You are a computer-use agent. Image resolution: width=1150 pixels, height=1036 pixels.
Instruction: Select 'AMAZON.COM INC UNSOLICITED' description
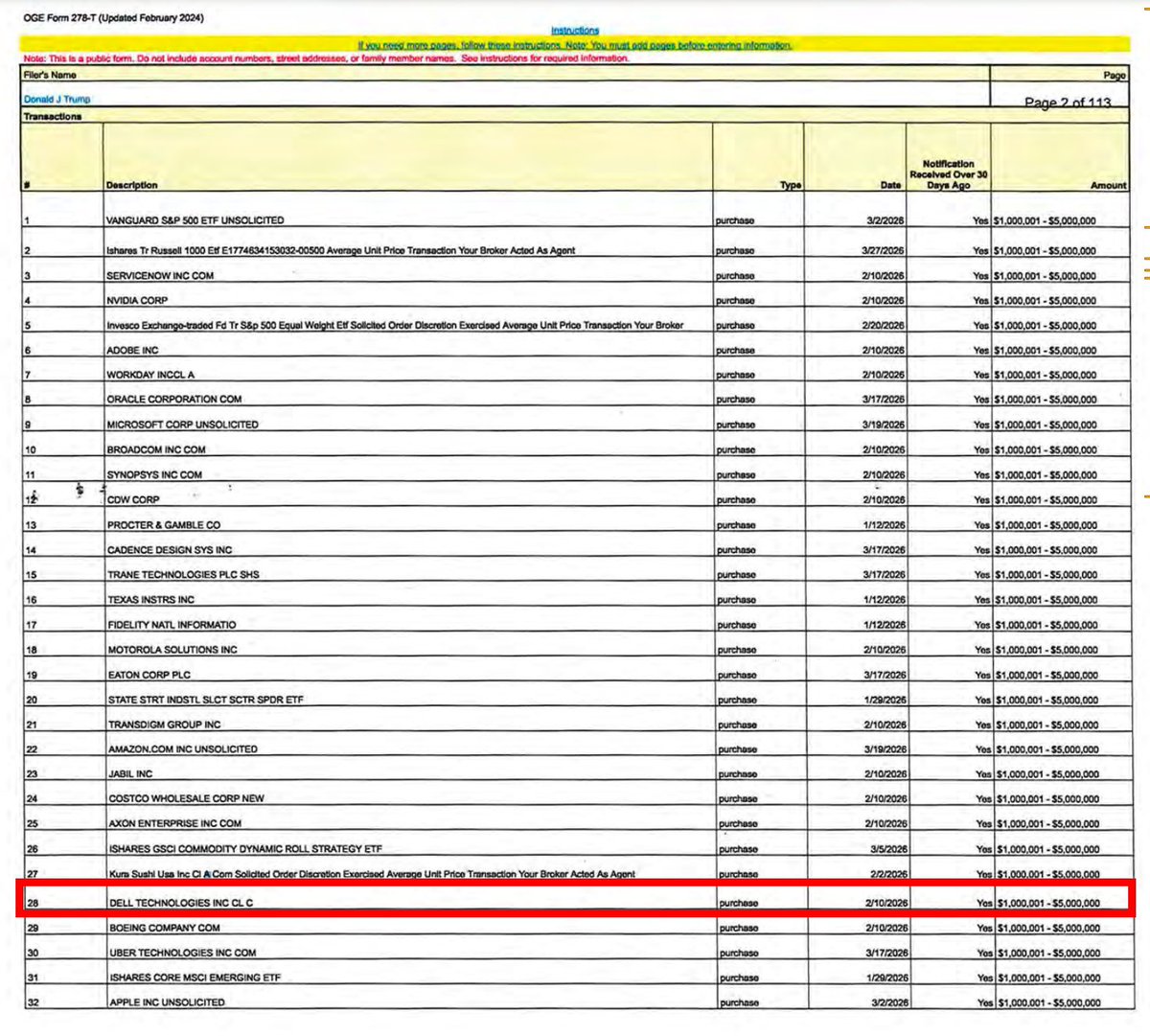coord(183,748)
